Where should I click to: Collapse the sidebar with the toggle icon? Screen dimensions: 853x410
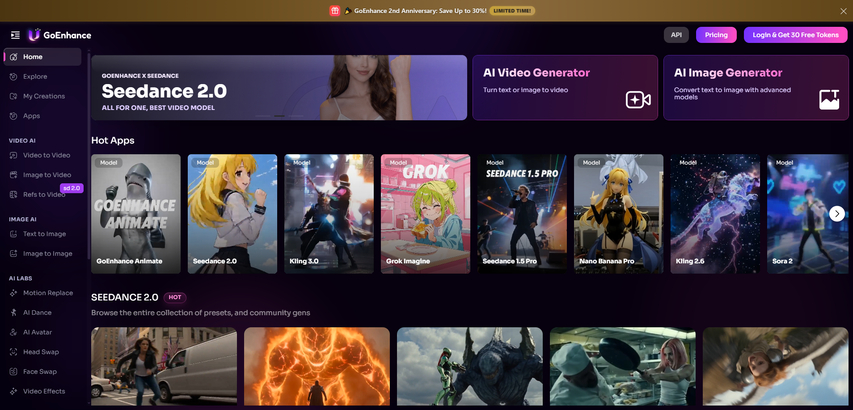point(15,35)
